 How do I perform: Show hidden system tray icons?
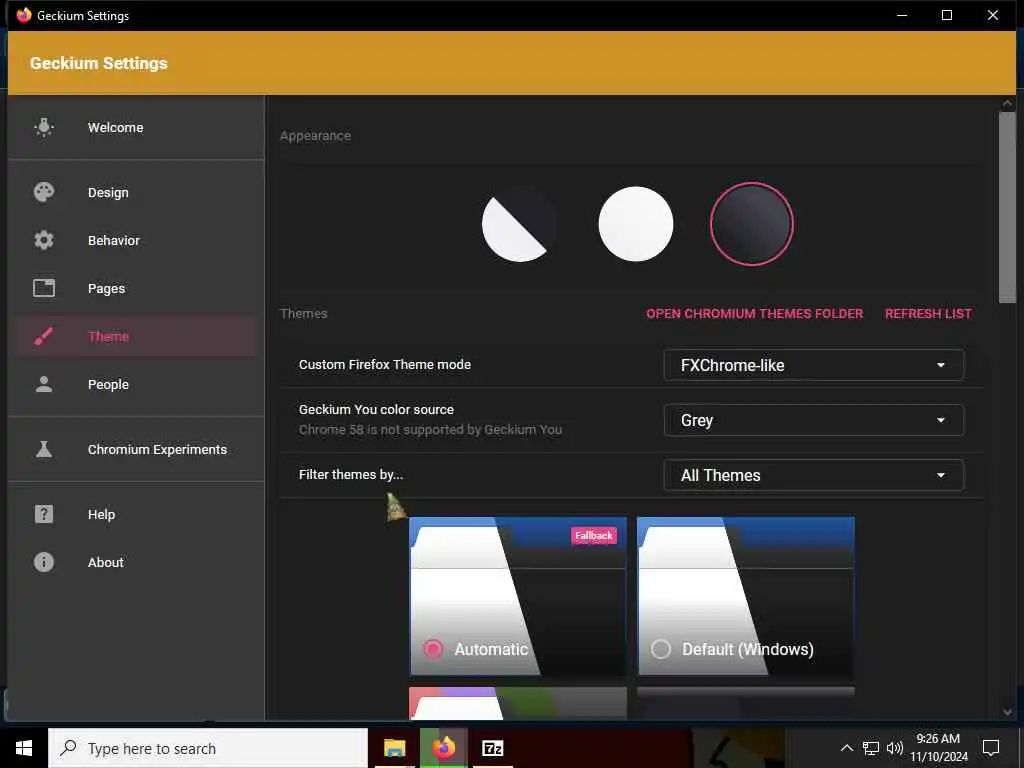point(846,748)
